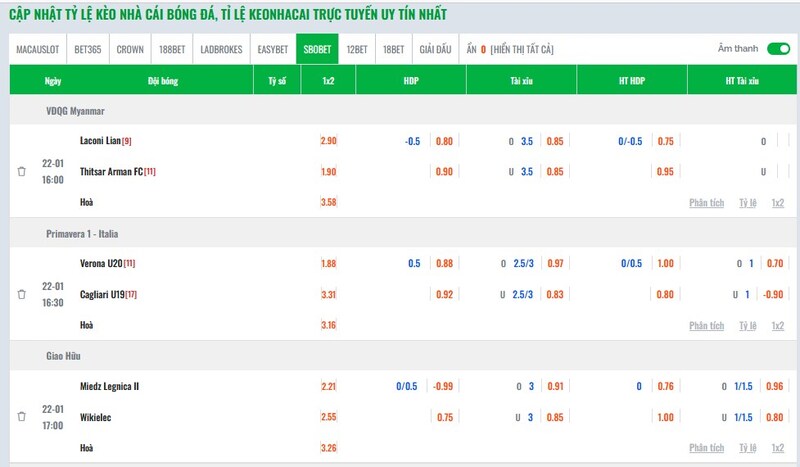Select Laconi Lian 1x2 odds 2.90

[329, 141]
